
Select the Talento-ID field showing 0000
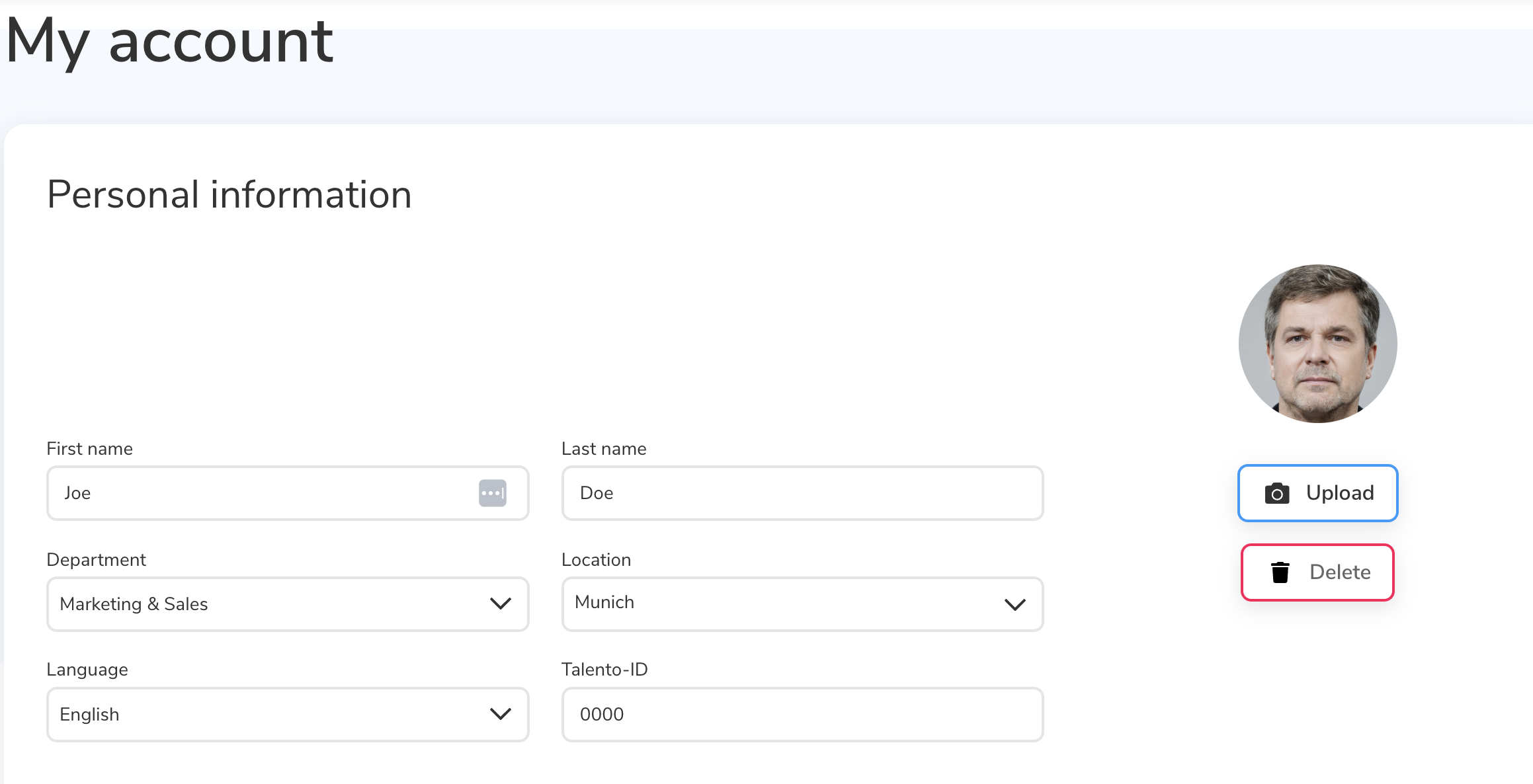tap(802, 715)
